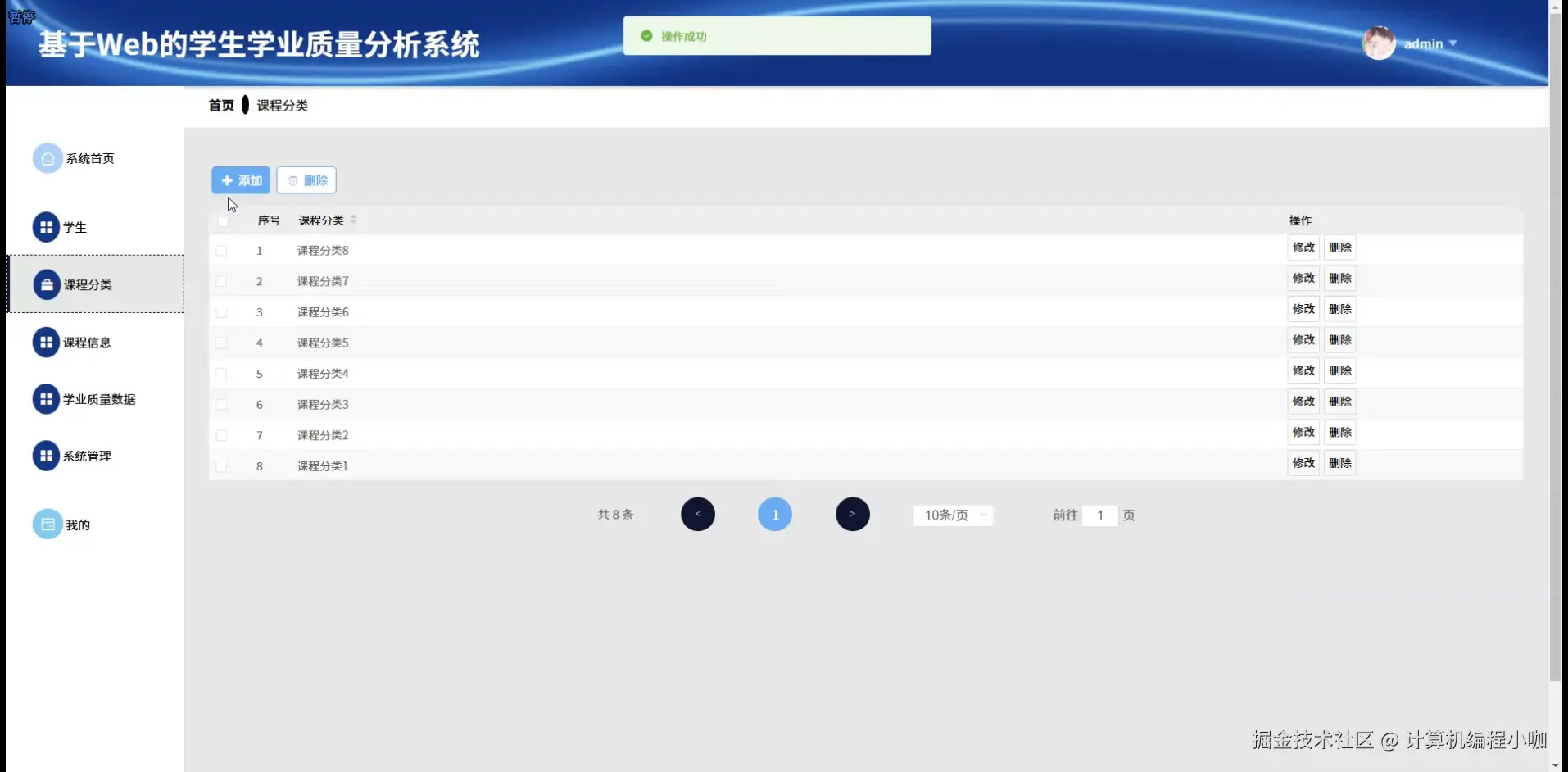Viewport: 1568px width, 772px height.
Task: Click the 课程分类 sidebar icon
Action: pyautogui.click(x=47, y=284)
